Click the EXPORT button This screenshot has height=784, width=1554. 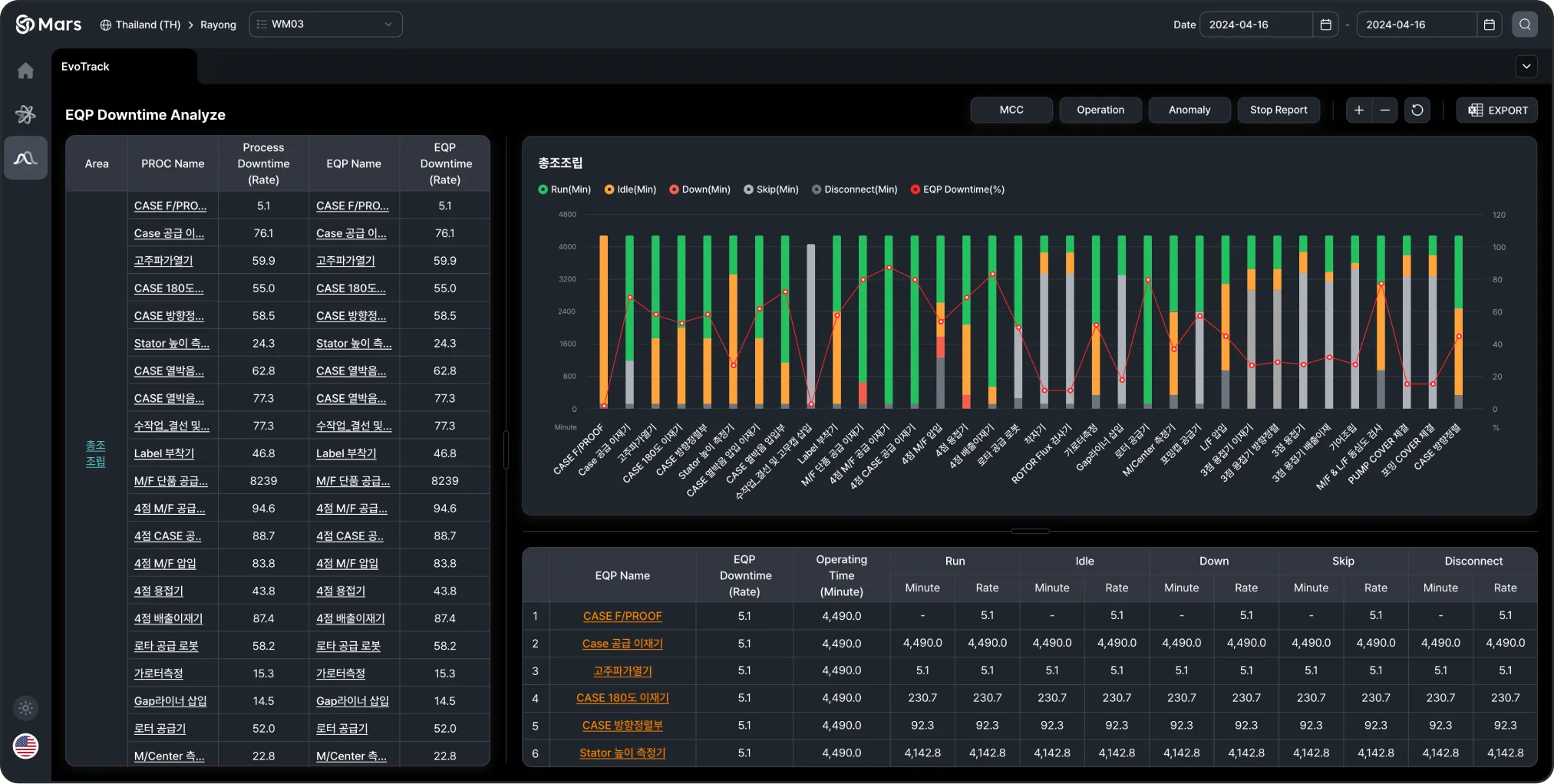click(1496, 110)
